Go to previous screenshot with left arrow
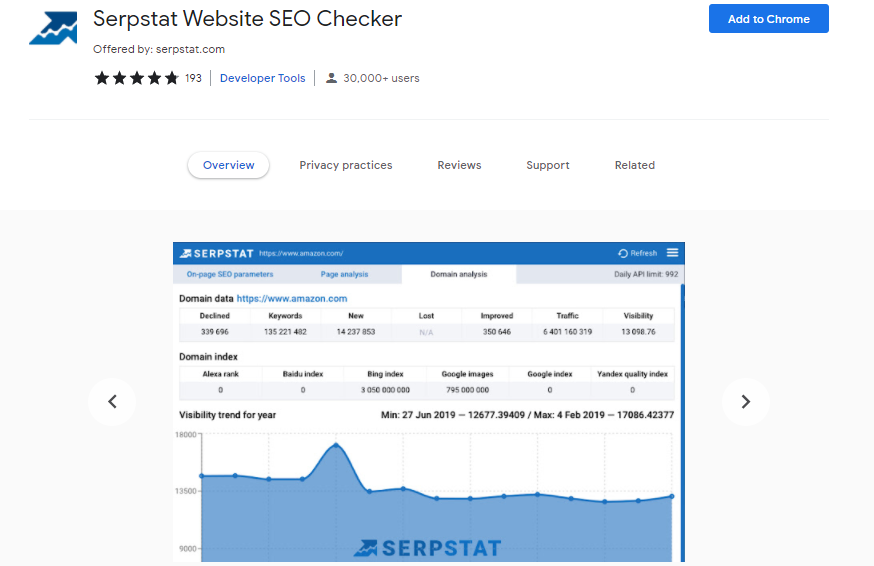This screenshot has width=874, height=566. coord(112,402)
